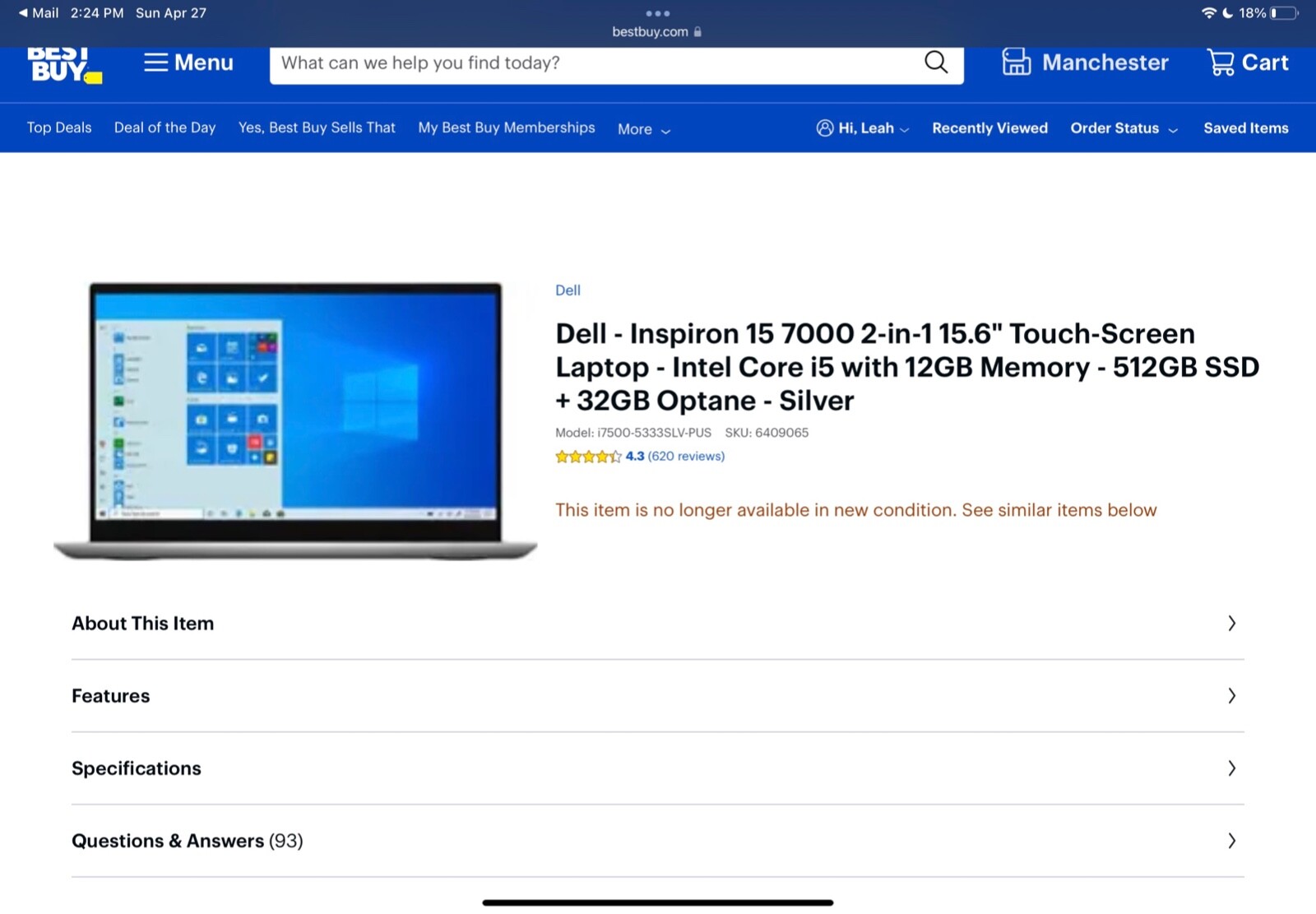The width and height of the screenshot is (1316, 914).
Task: Click the shopping cart icon
Action: click(x=1221, y=63)
